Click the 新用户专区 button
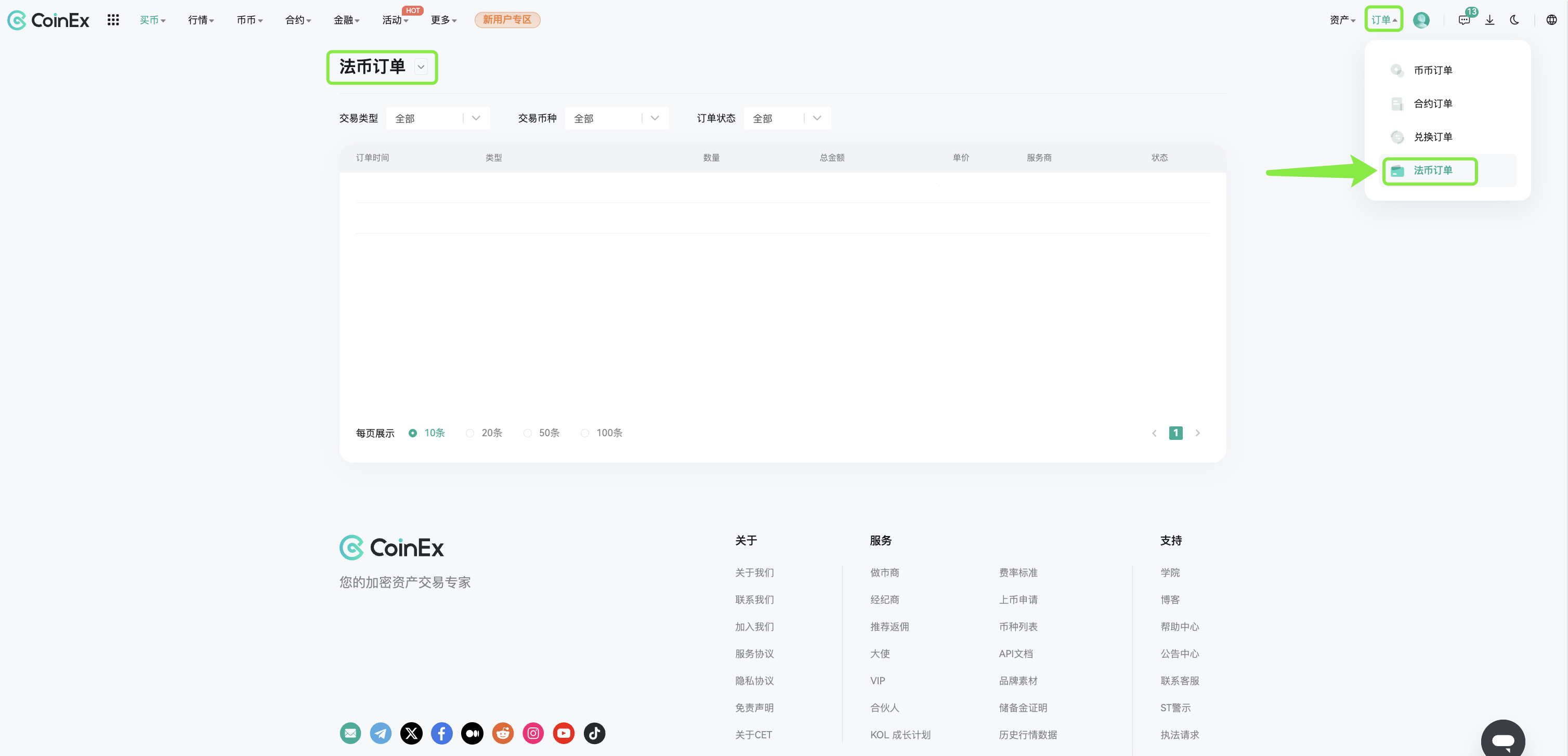This screenshot has height=756, width=1568. pos(507,20)
